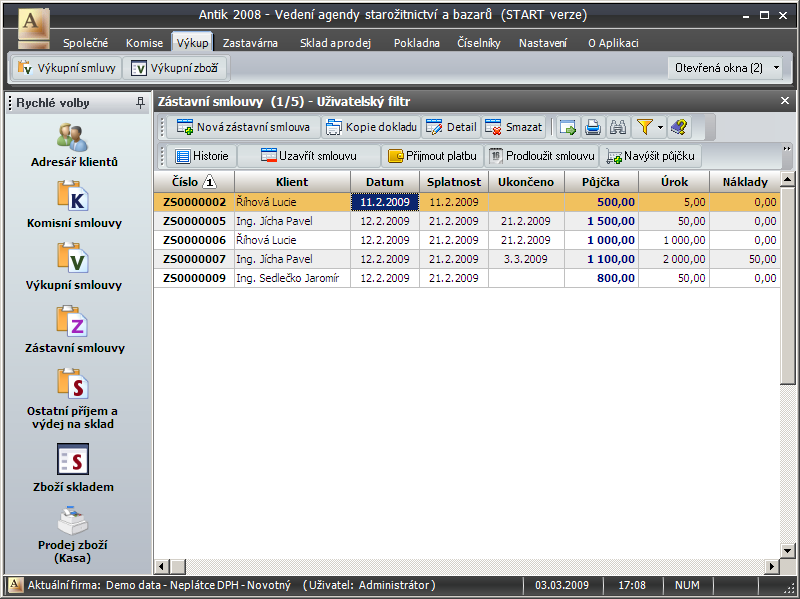
Task: Switch to the Zastavárna tab
Action: tap(250, 43)
